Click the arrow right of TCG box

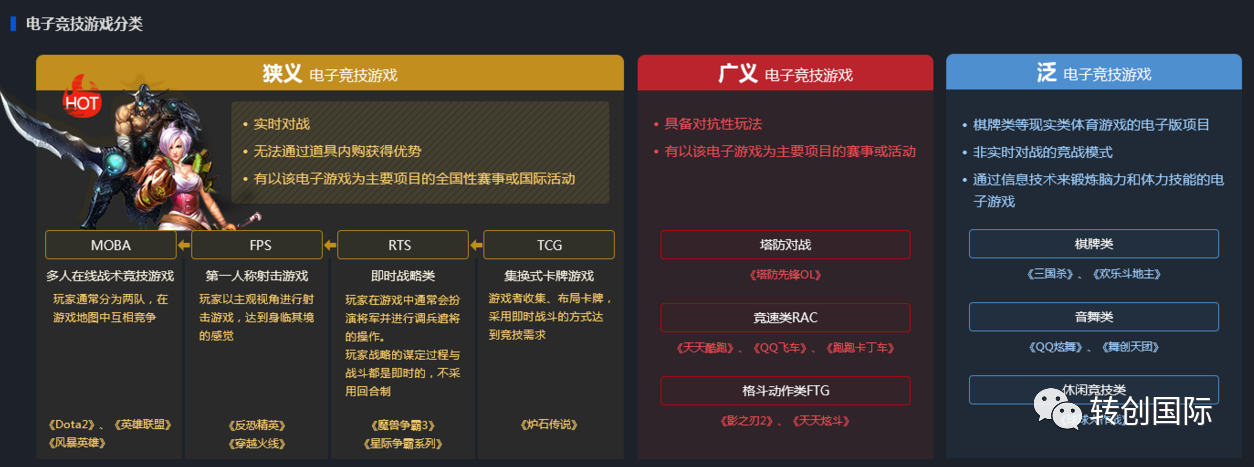[621, 244]
